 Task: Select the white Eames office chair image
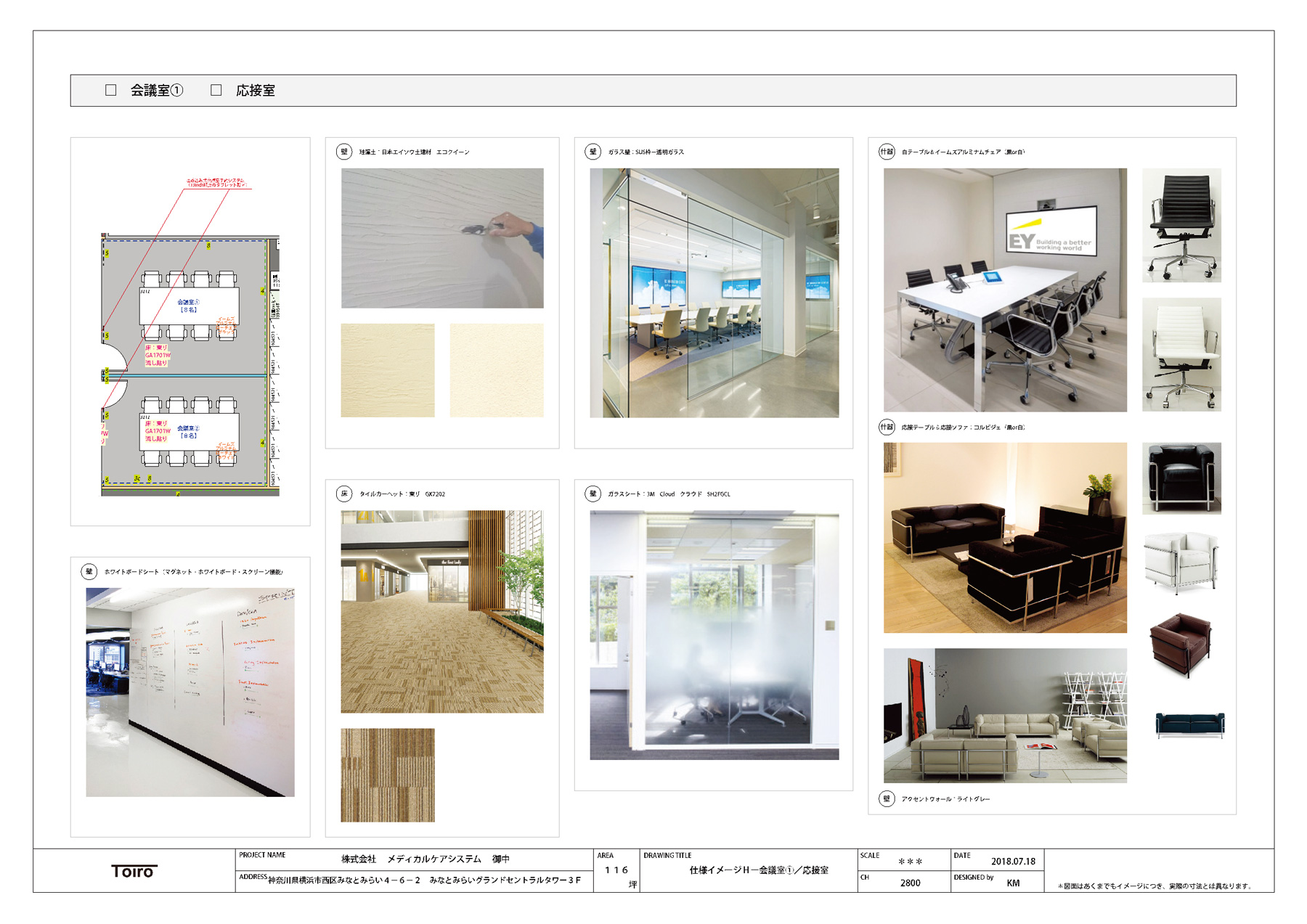point(1181,354)
